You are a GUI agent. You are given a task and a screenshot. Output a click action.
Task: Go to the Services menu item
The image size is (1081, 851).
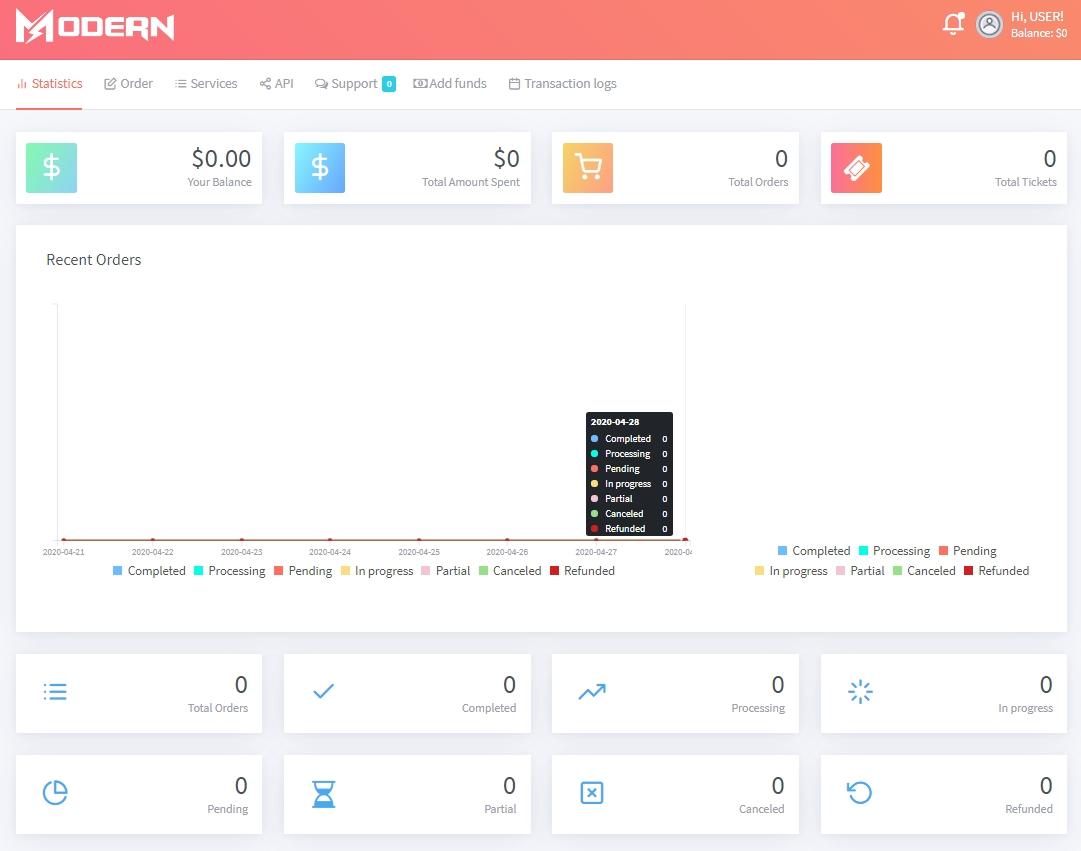pos(206,84)
